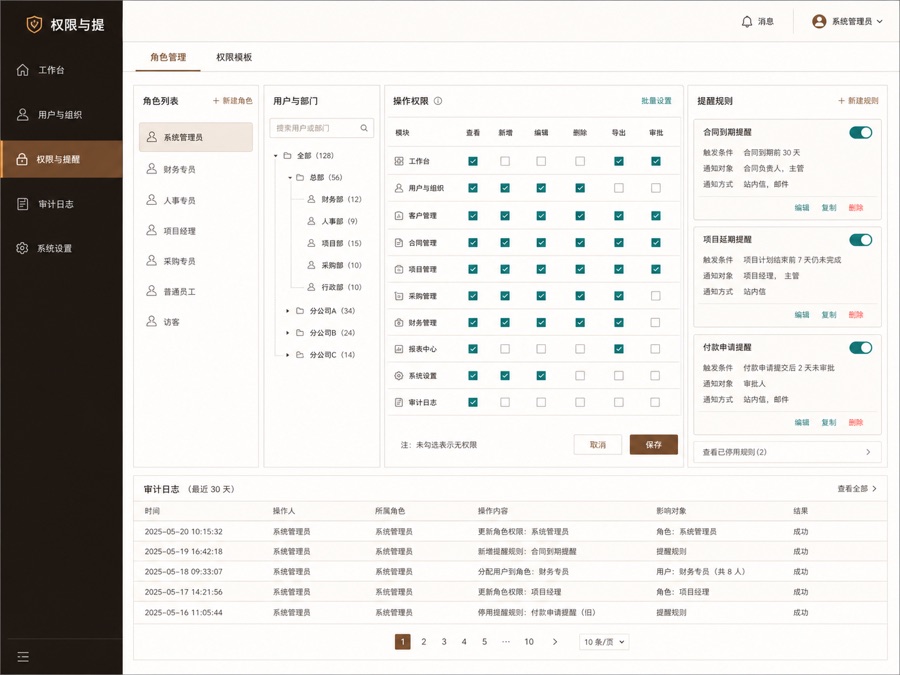Delete the 合同到期提醒 rule via 删除

[856, 208]
